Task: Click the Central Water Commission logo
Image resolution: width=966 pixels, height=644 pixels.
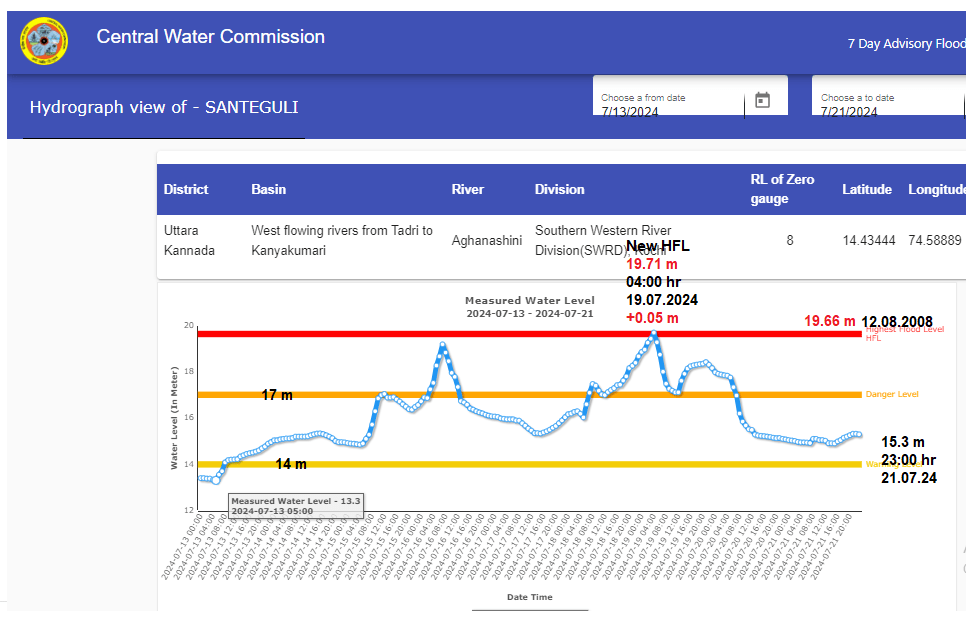Action: pyautogui.click(x=43, y=41)
